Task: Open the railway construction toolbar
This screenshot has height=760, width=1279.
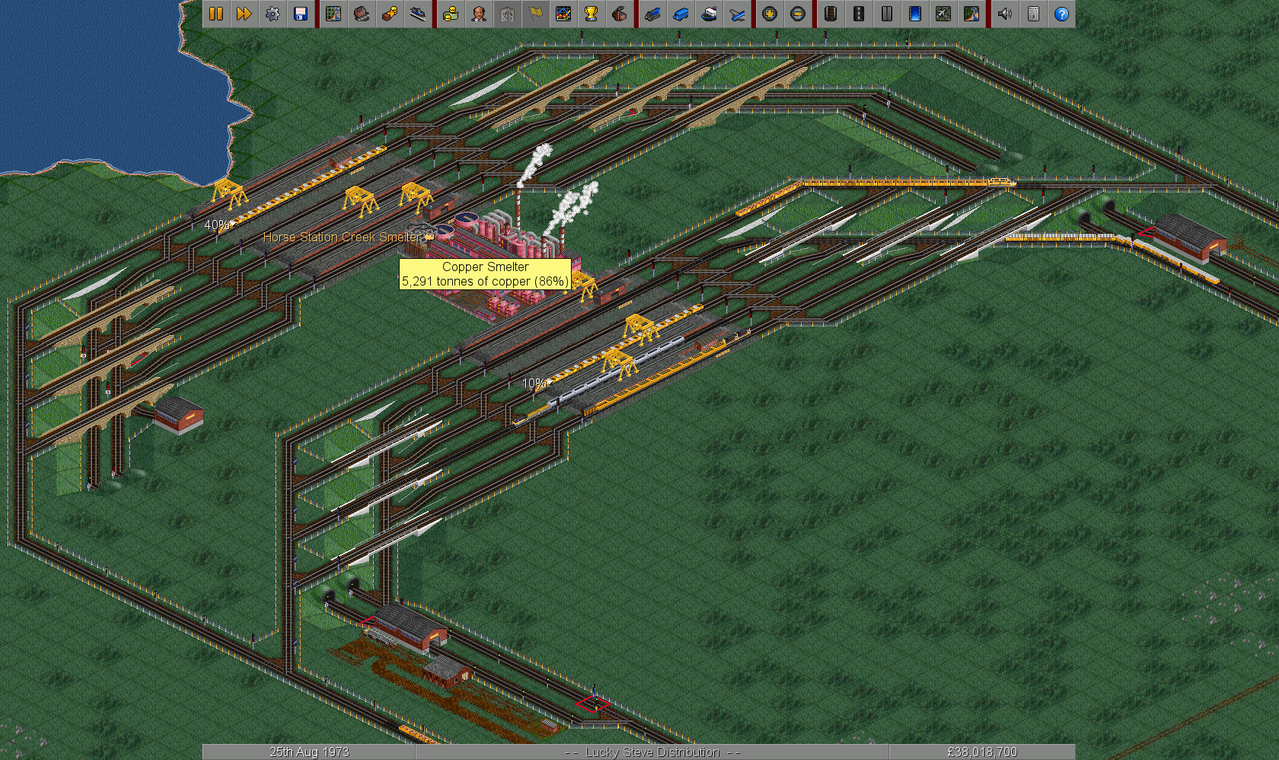Action: [831, 14]
